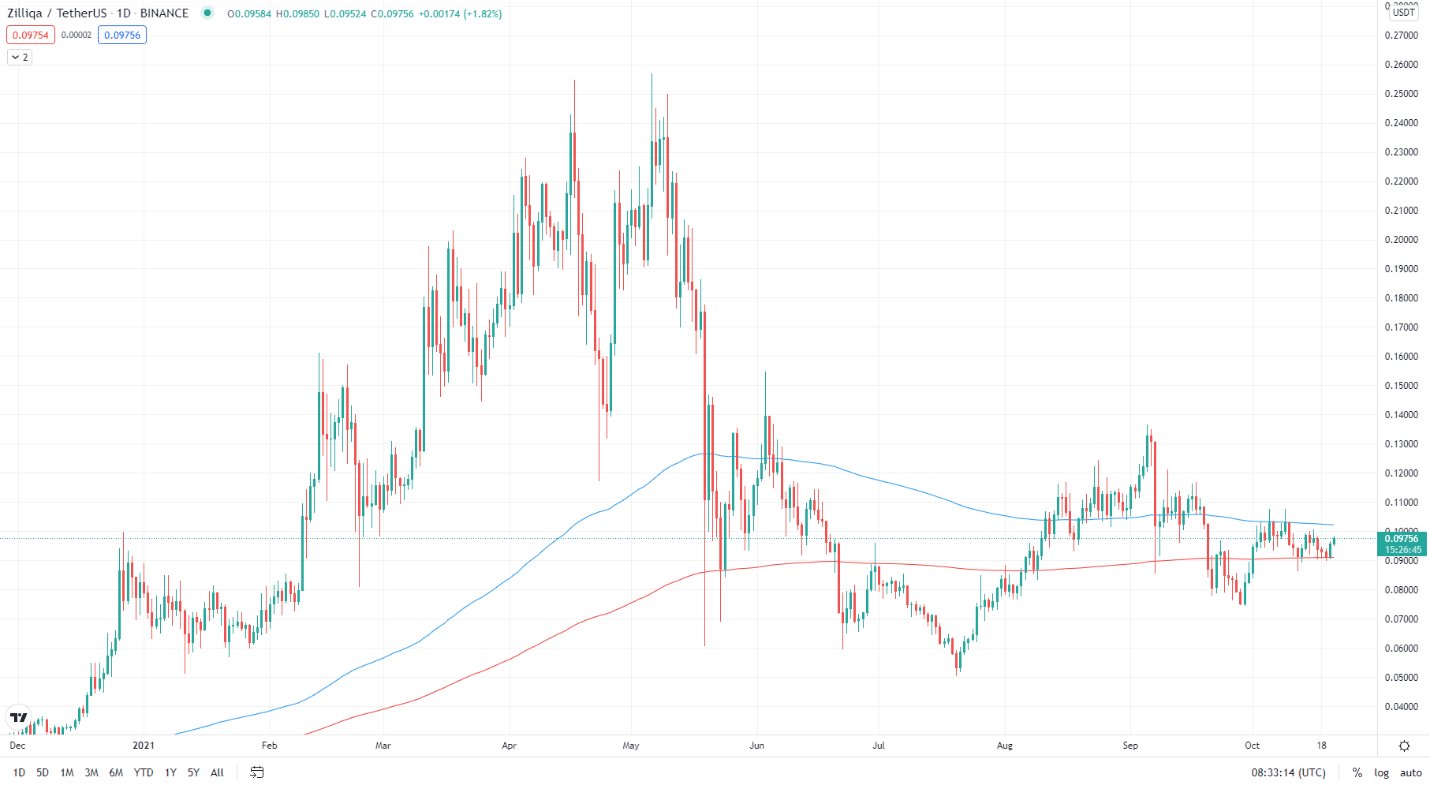Image resolution: width=1430 pixels, height=785 pixels.
Task: Click the open value 0.09584 in legend
Action: 252,14
